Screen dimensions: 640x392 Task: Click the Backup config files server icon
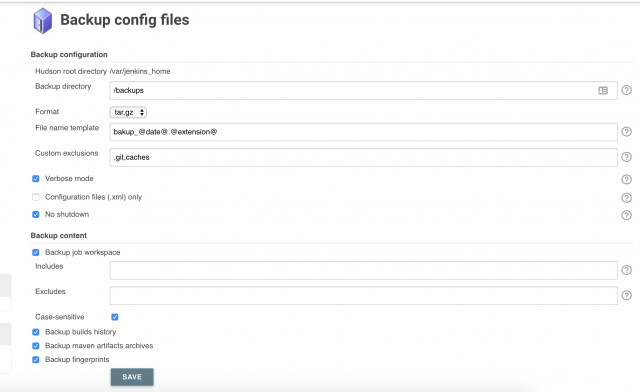point(42,21)
